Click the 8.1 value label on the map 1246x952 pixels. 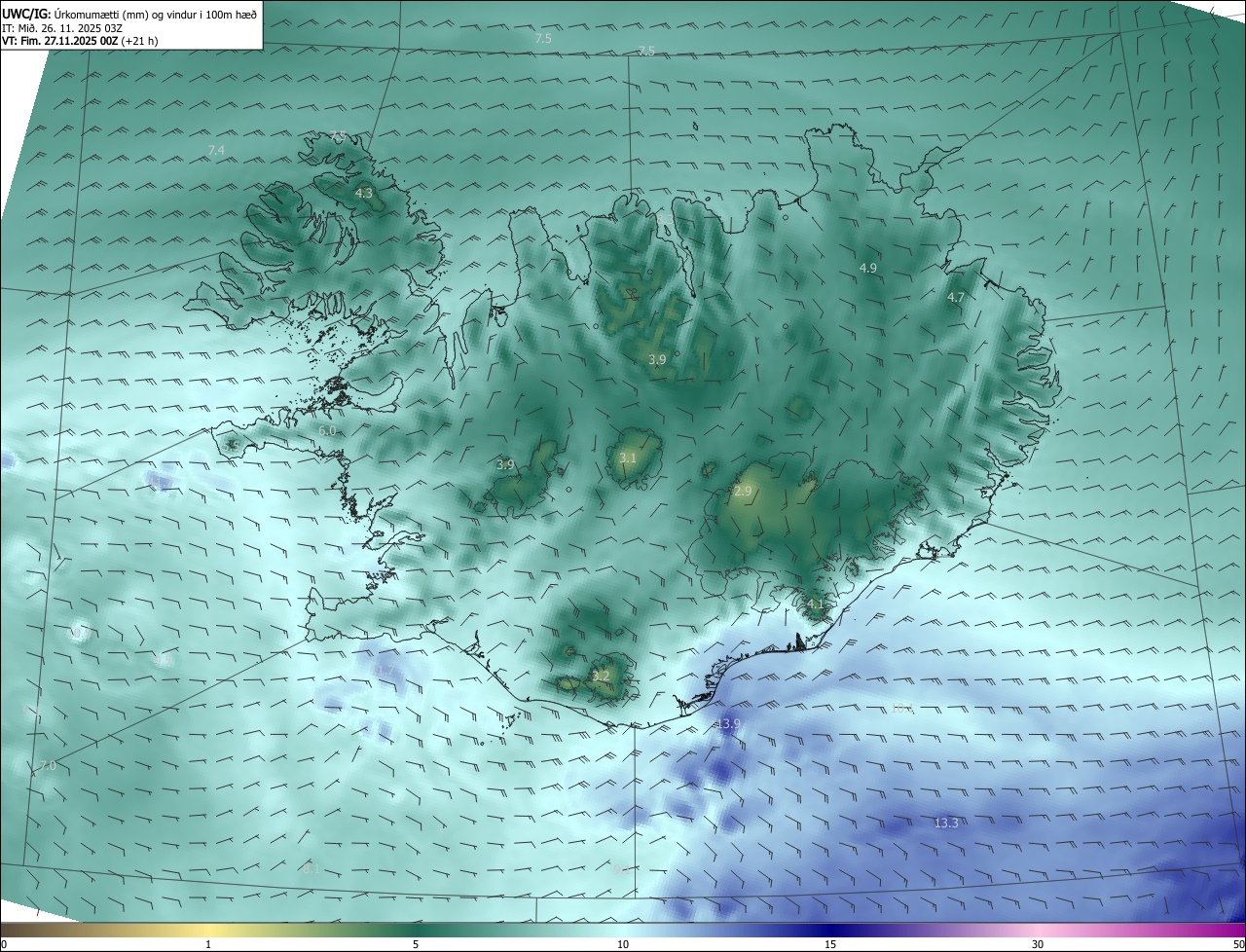click(x=311, y=868)
